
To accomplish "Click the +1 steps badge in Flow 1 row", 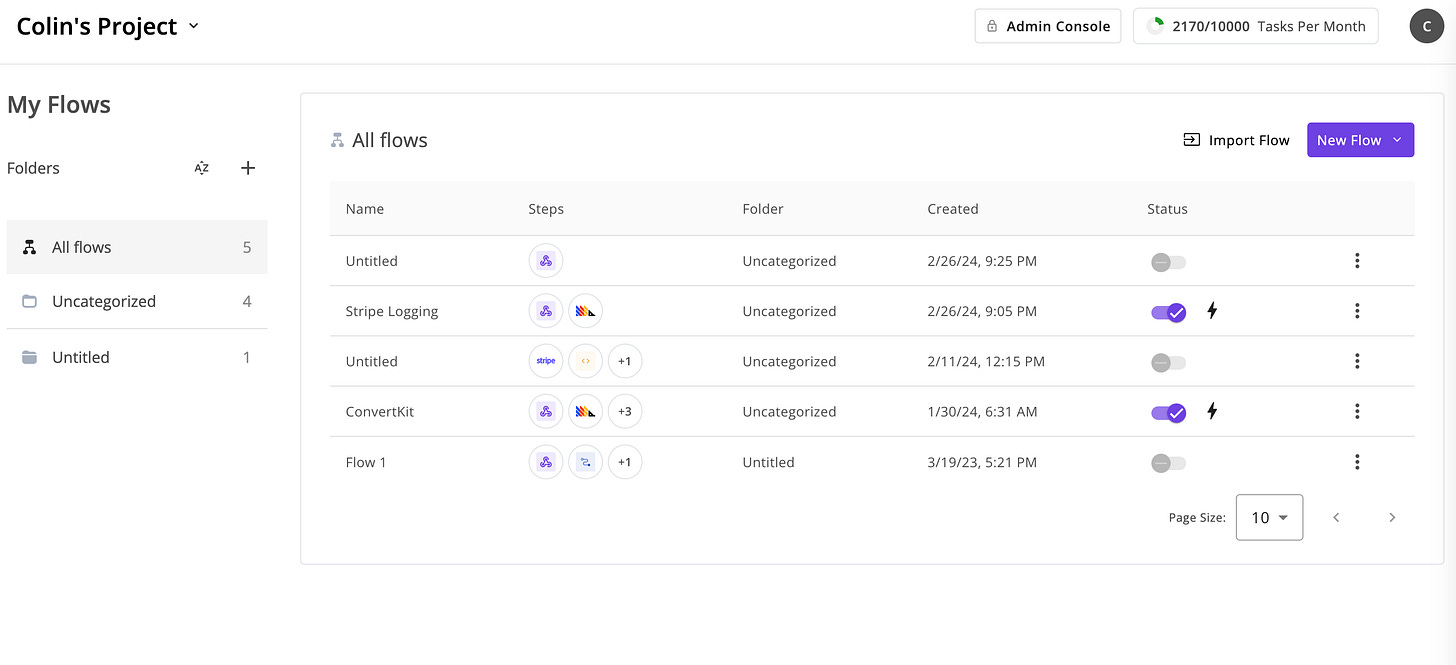I will (625, 462).
